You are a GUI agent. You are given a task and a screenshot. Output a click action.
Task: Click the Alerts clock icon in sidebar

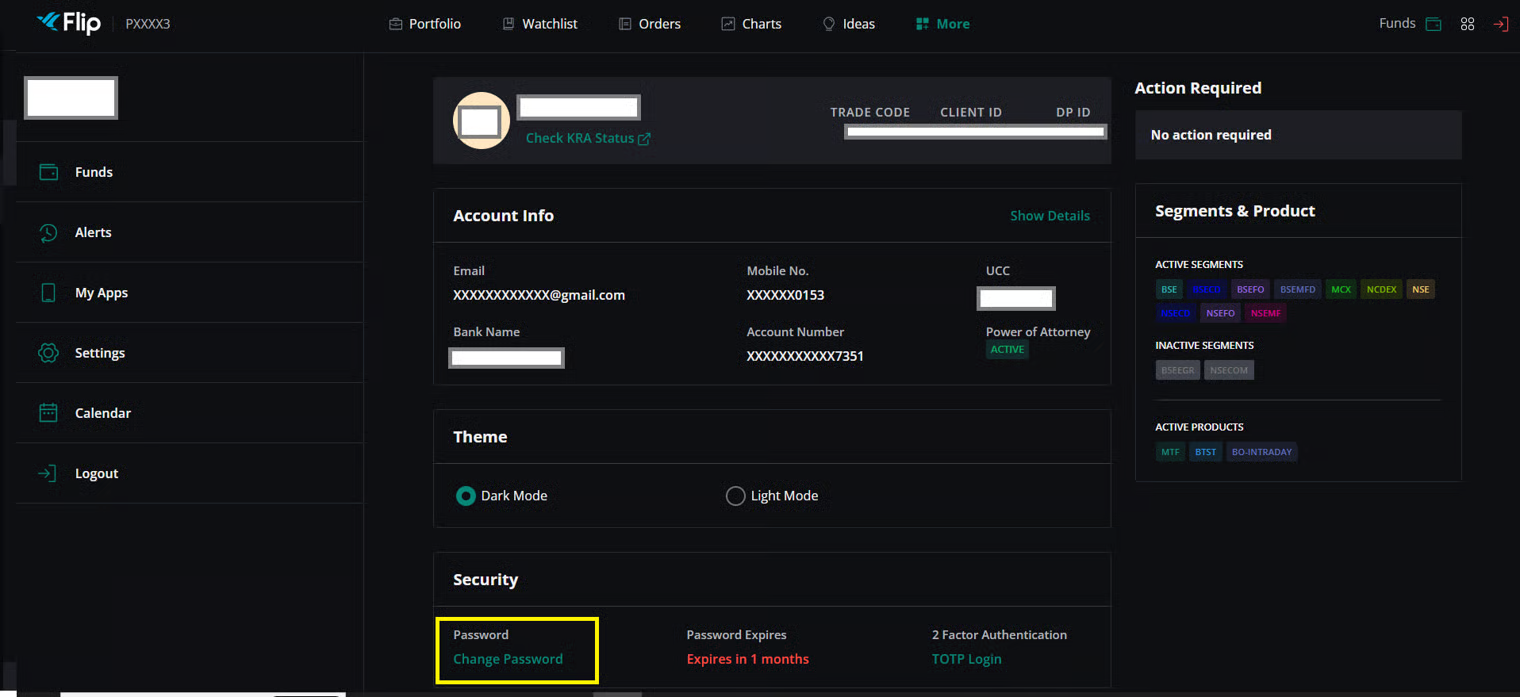[x=48, y=232]
